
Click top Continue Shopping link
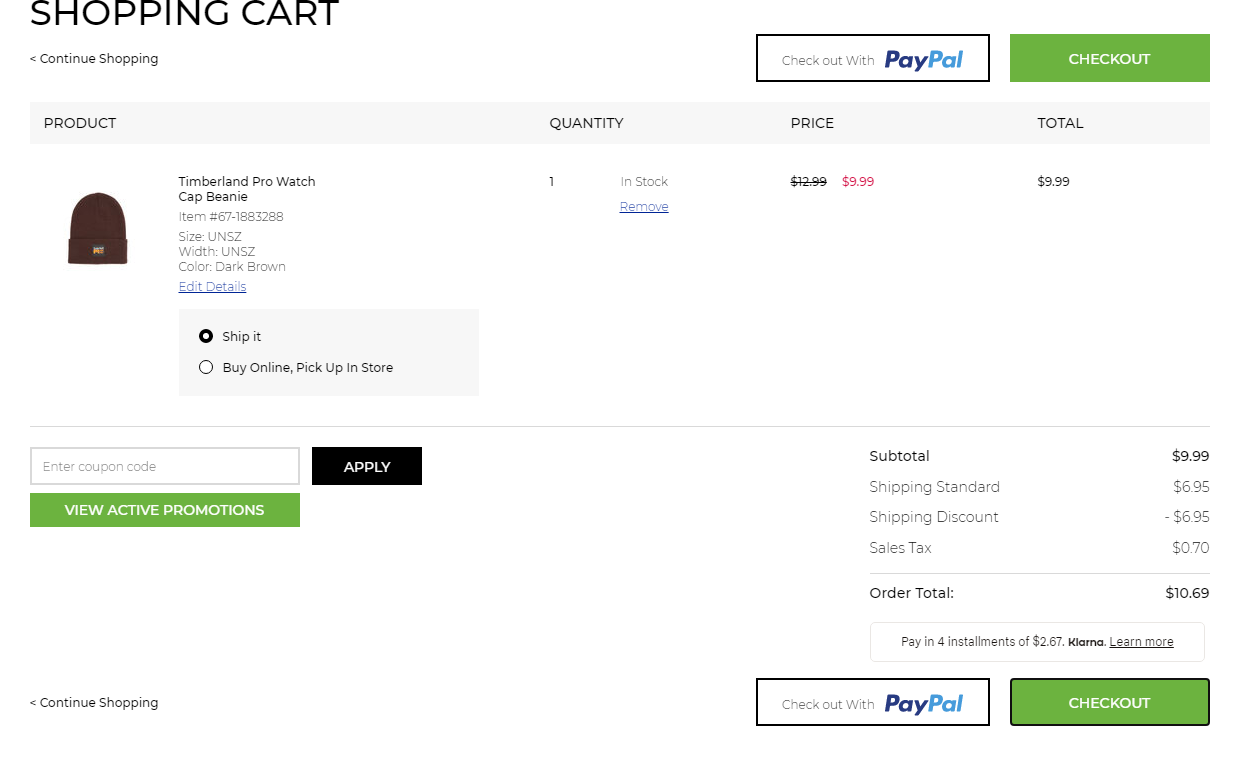coord(94,59)
